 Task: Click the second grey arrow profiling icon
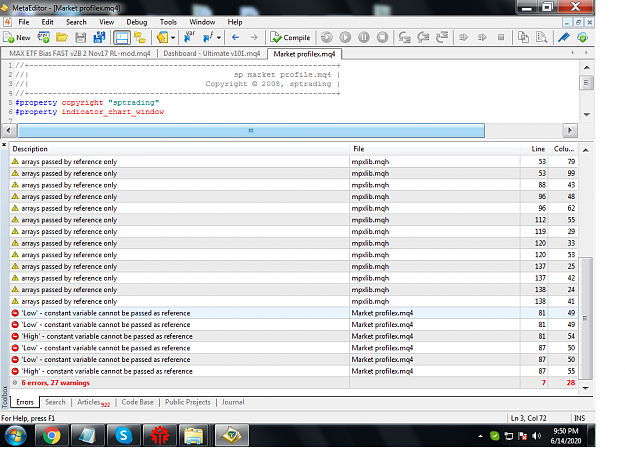(x=482, y=37)
